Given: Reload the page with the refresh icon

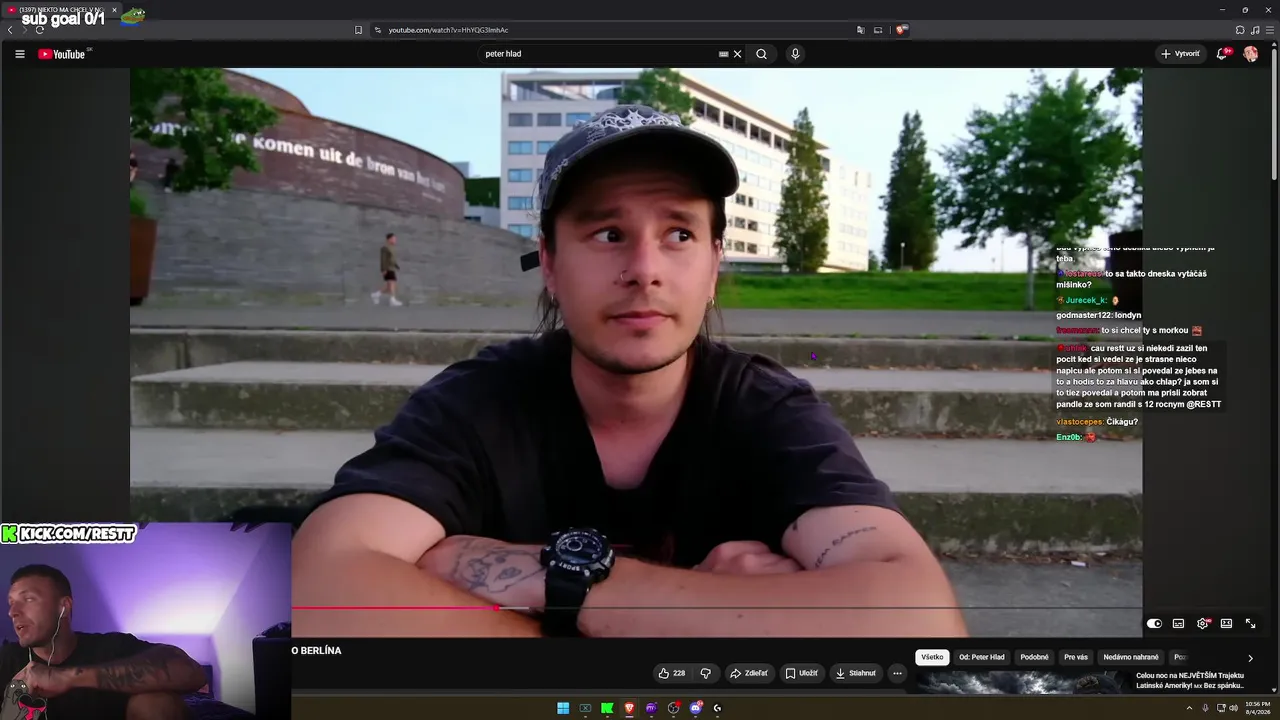Looking at the screenshot, I should click(x=40, y=30).
